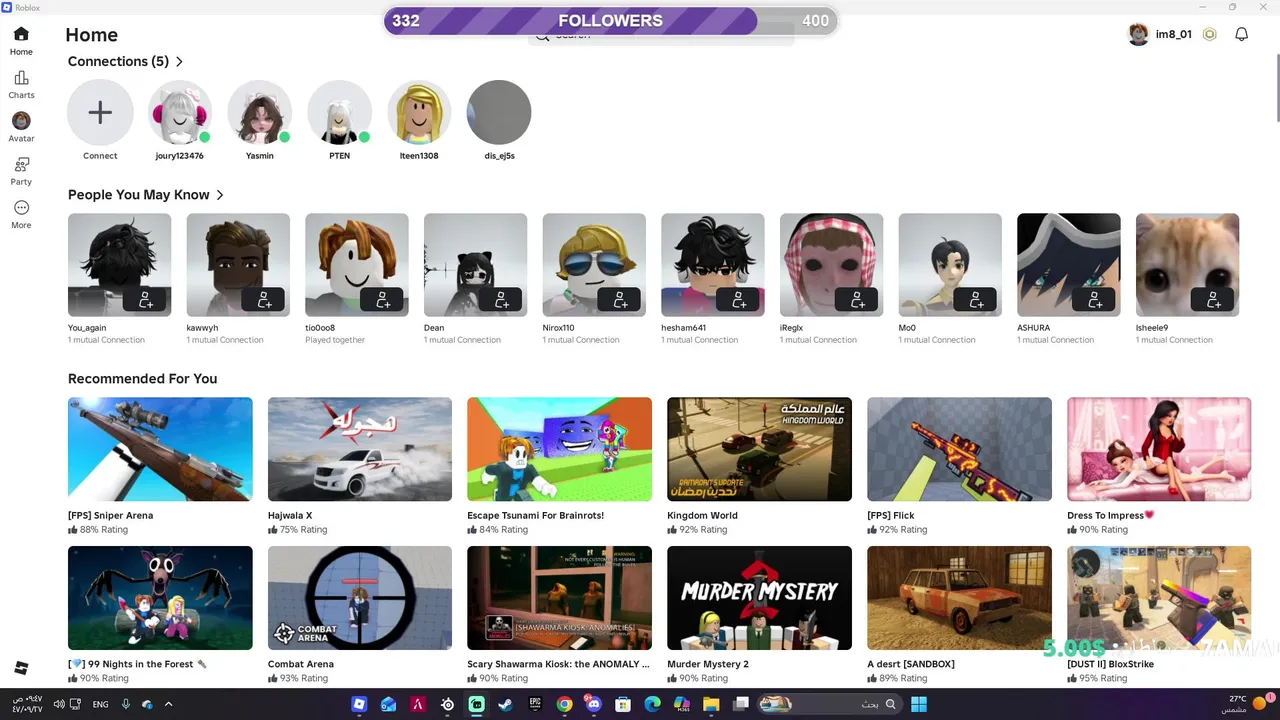
Task: Open Dress To Impress game
Action: (x=1159, y=466)
